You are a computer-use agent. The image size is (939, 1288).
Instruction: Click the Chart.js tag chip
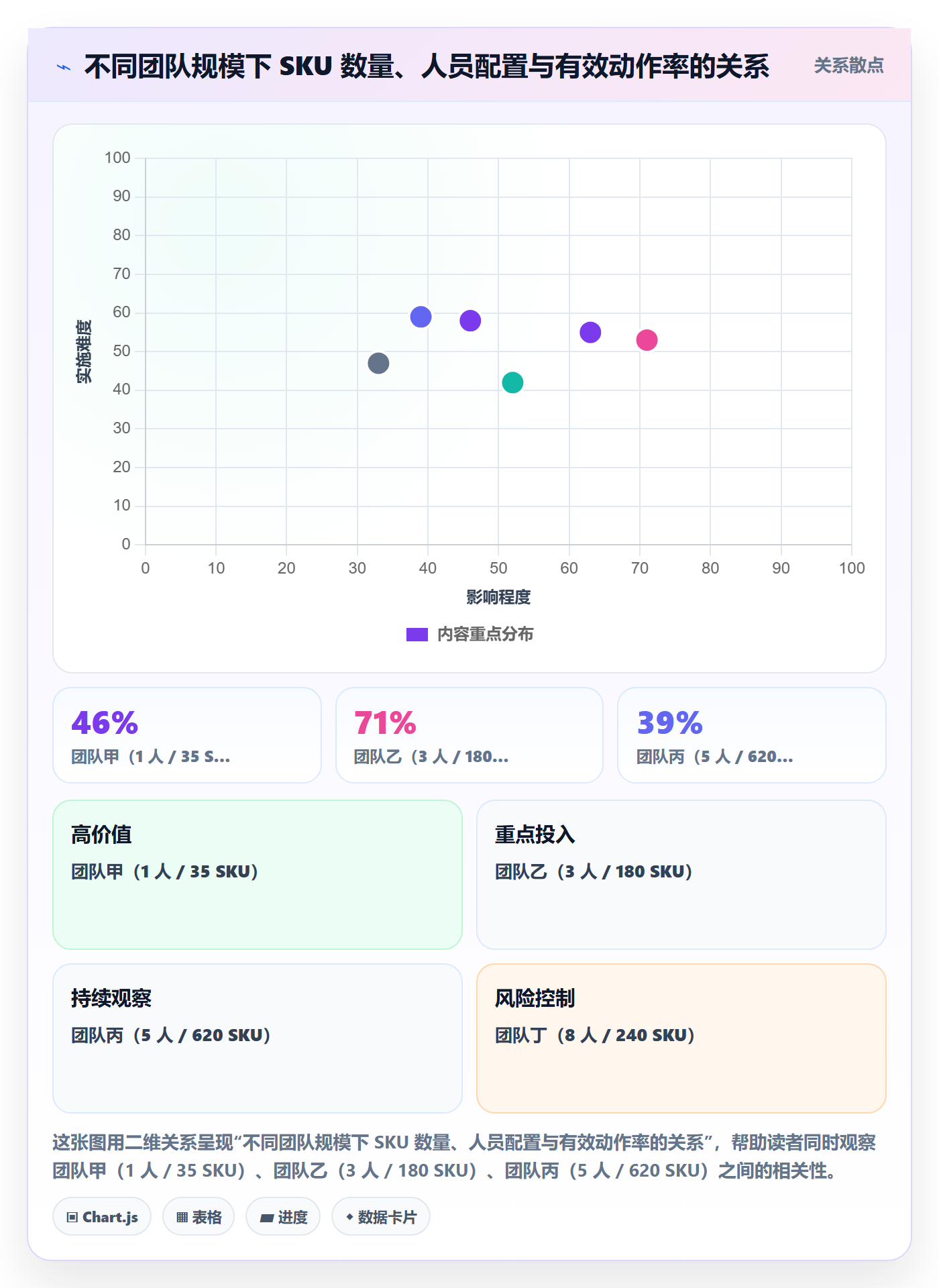coord(102,1217)
